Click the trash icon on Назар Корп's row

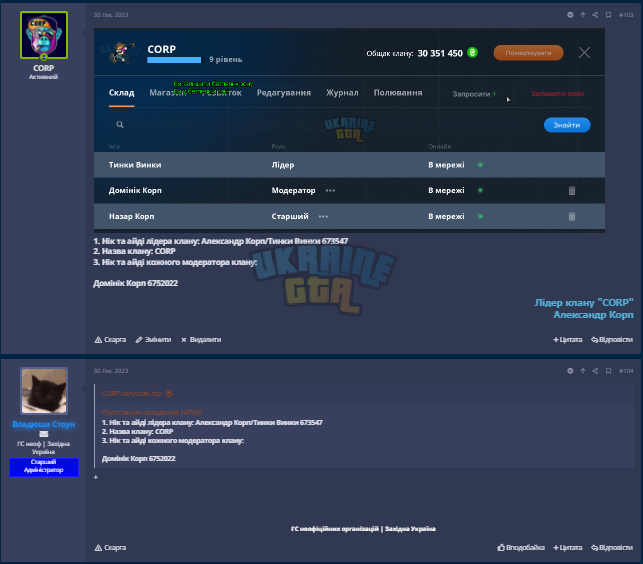572,216
